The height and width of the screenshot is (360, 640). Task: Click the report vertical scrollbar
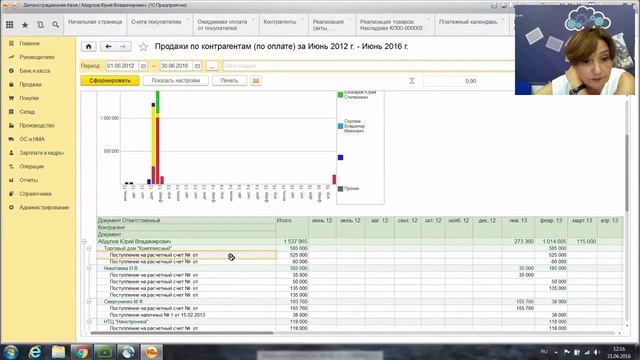pos(627,173)
